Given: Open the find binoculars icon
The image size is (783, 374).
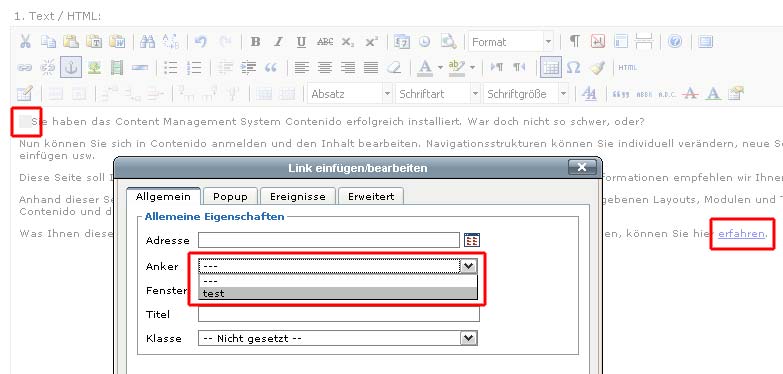Looking at the screenshot, I should point(147,41).
